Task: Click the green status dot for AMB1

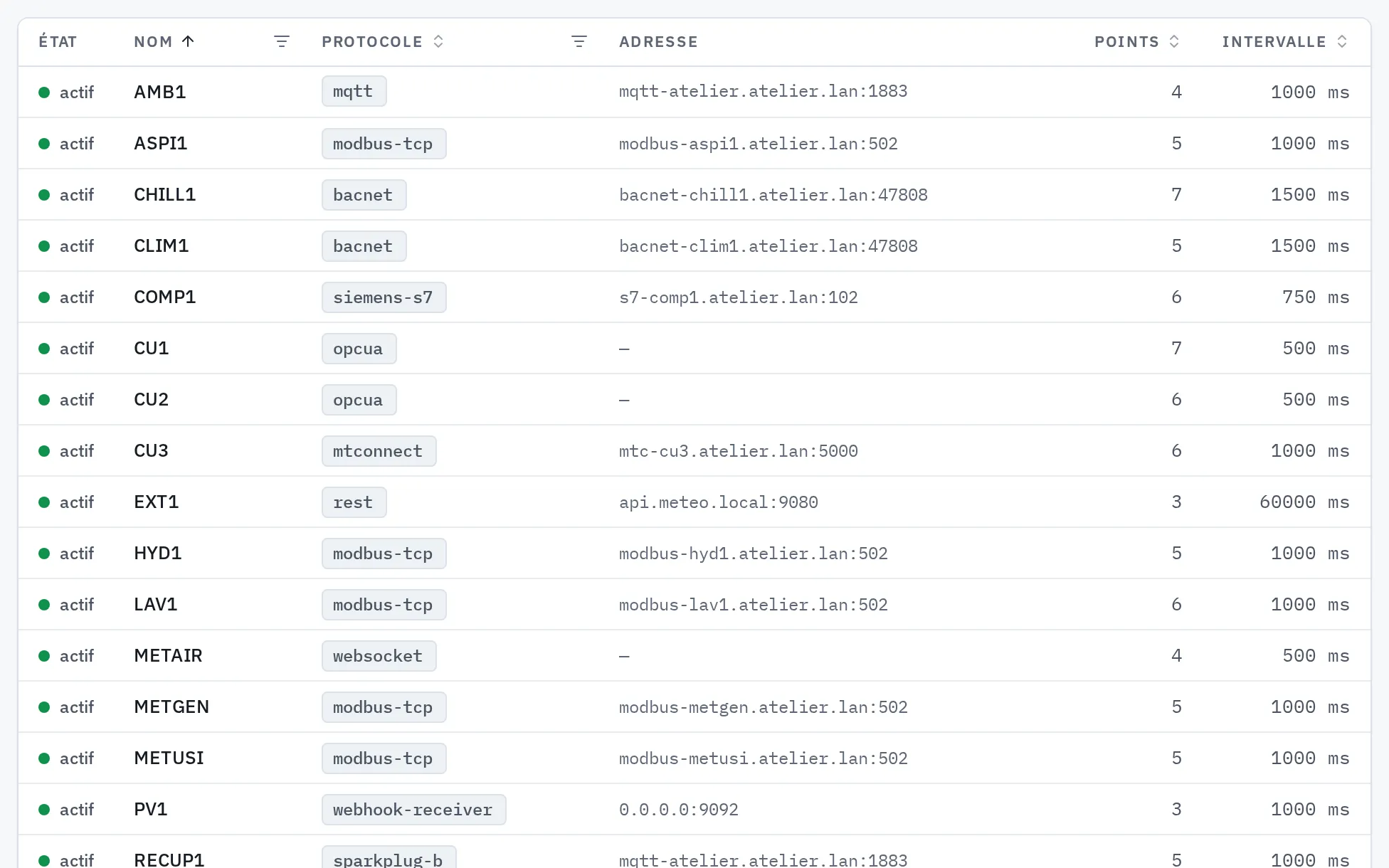Action: [44, 92]
